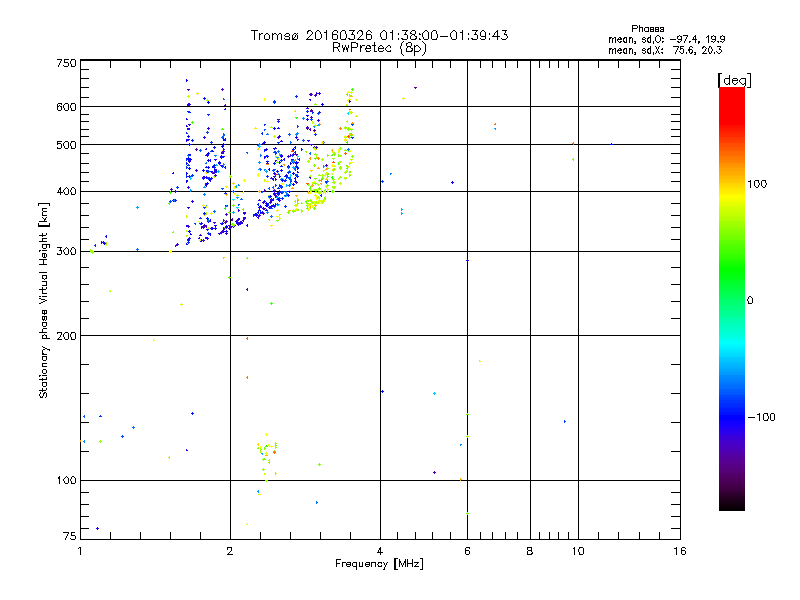The height and width of the screenshot is (600, 800).
Task: Click the y-axis label 'Stationary phase Virtual Height [km]'
Action: point(43,300)
